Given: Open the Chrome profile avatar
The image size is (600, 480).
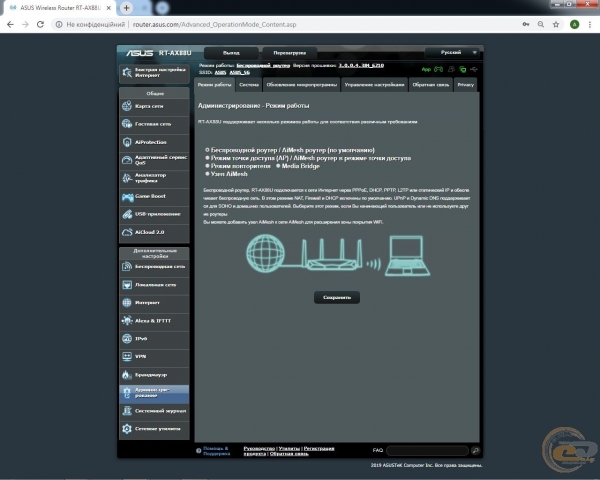Looking at the screenshot, I should pyautogui.click(x=574, y=24).
